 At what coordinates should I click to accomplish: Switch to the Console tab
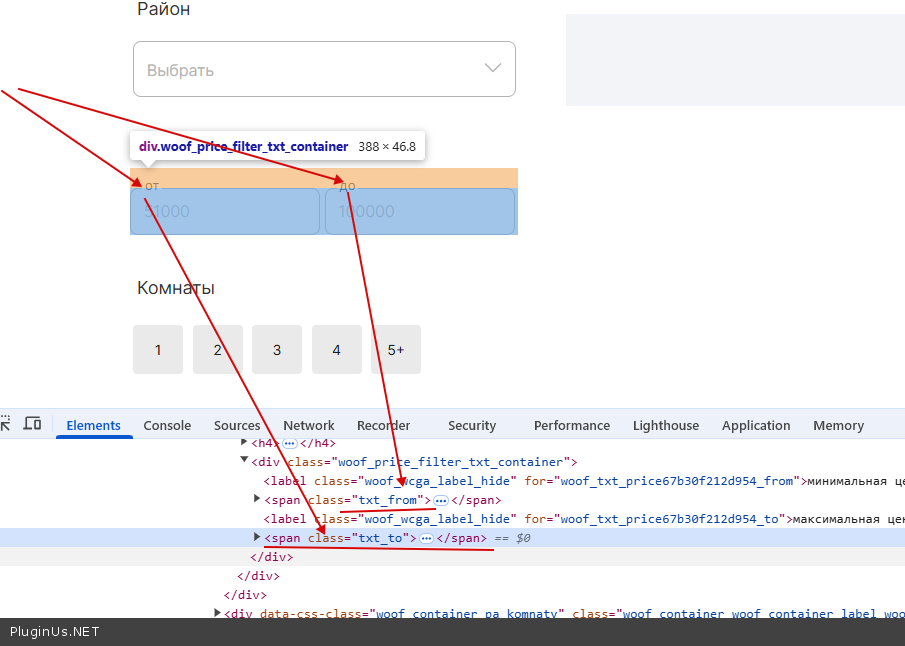[167, 425]
